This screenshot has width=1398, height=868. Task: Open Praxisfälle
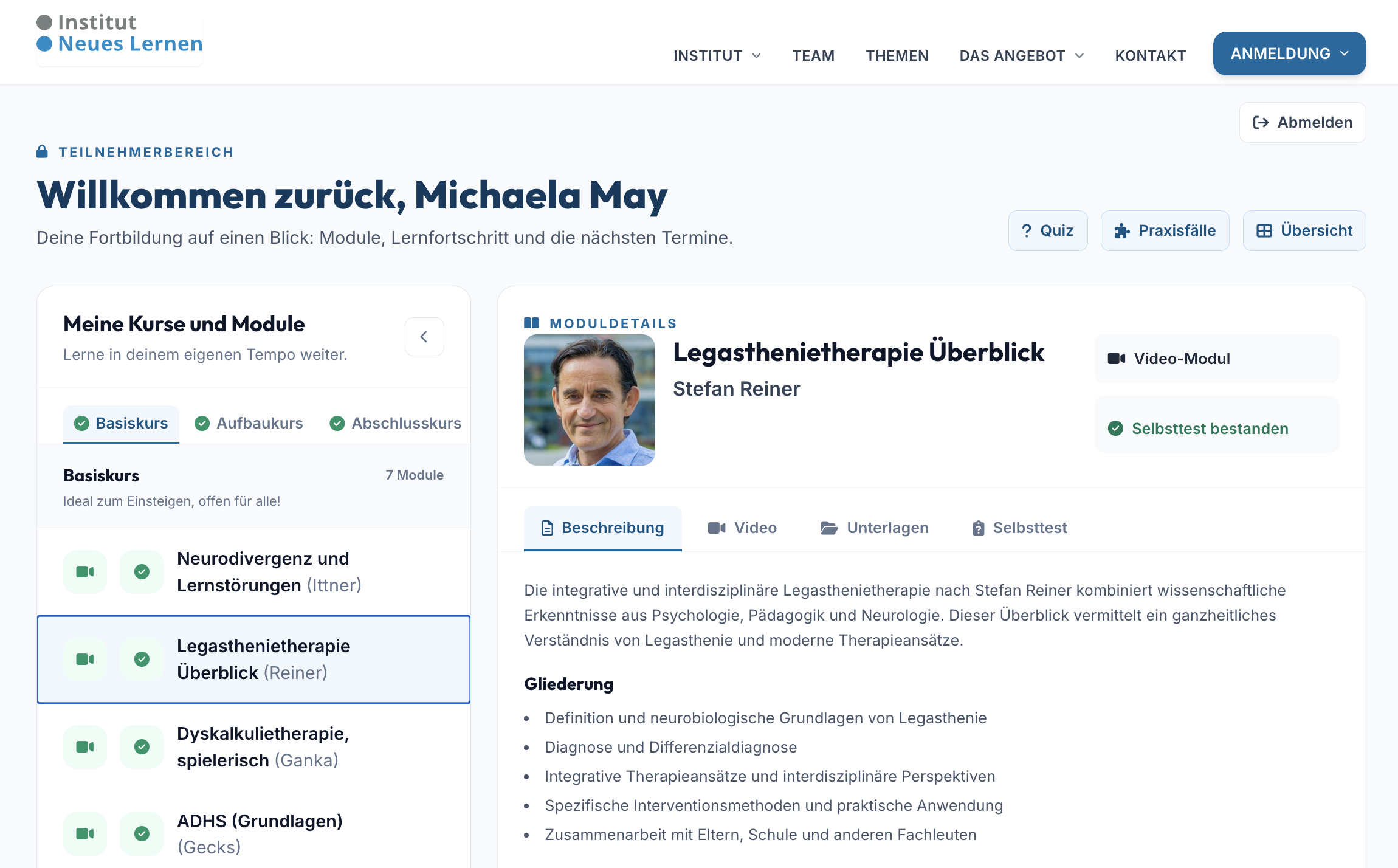click(1165, 230)
